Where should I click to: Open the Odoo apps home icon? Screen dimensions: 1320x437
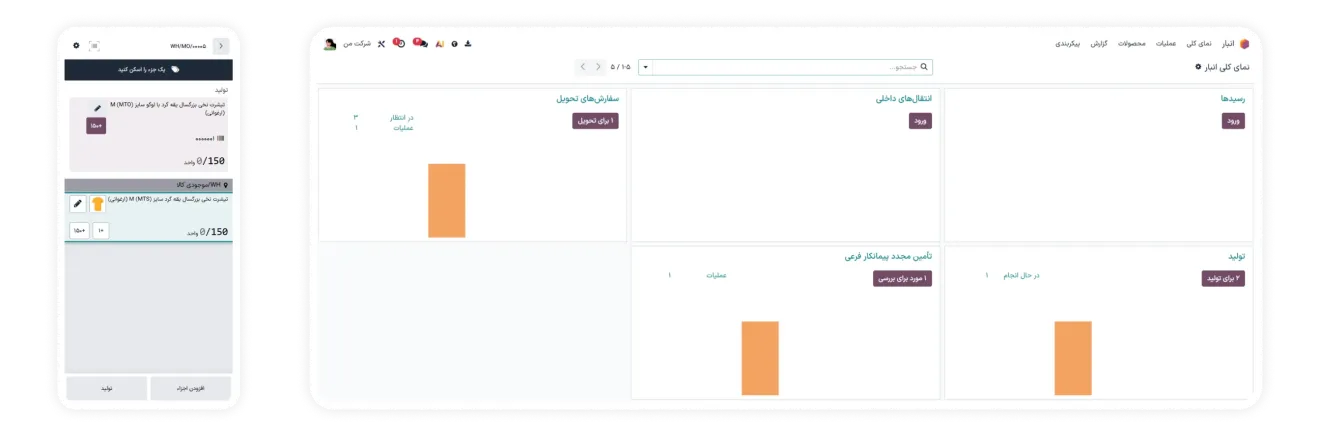click(x=1244, y=44)
